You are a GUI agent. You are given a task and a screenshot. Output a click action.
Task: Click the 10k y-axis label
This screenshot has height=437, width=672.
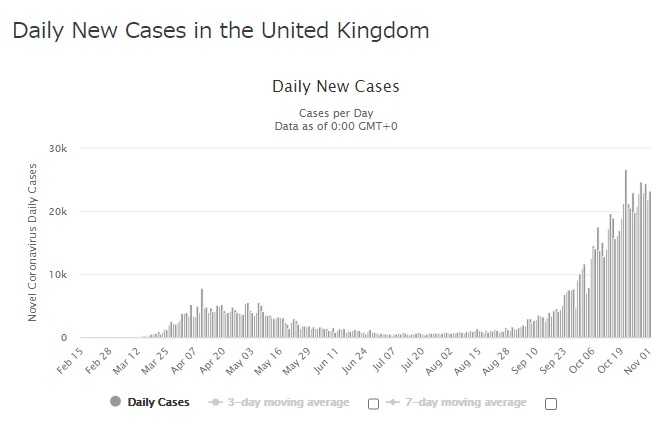coord(58,275)
